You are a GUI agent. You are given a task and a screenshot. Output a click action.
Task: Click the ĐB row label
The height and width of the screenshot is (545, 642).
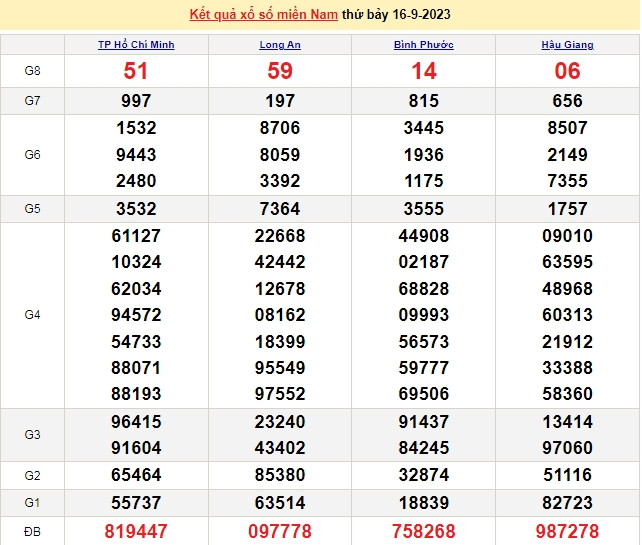(x=32, y=531)
